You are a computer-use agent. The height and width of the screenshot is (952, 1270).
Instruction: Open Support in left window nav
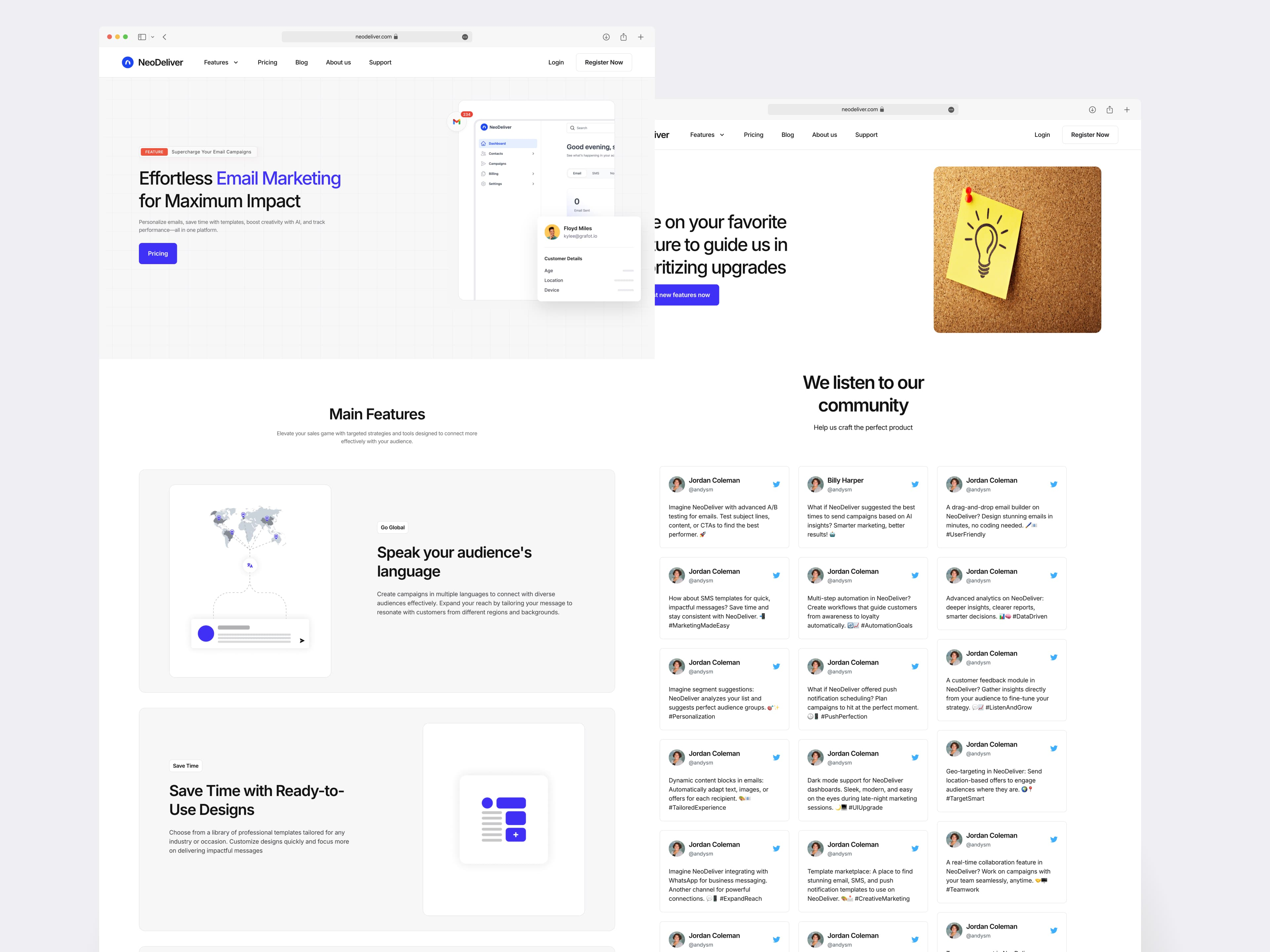coord(380,62)
